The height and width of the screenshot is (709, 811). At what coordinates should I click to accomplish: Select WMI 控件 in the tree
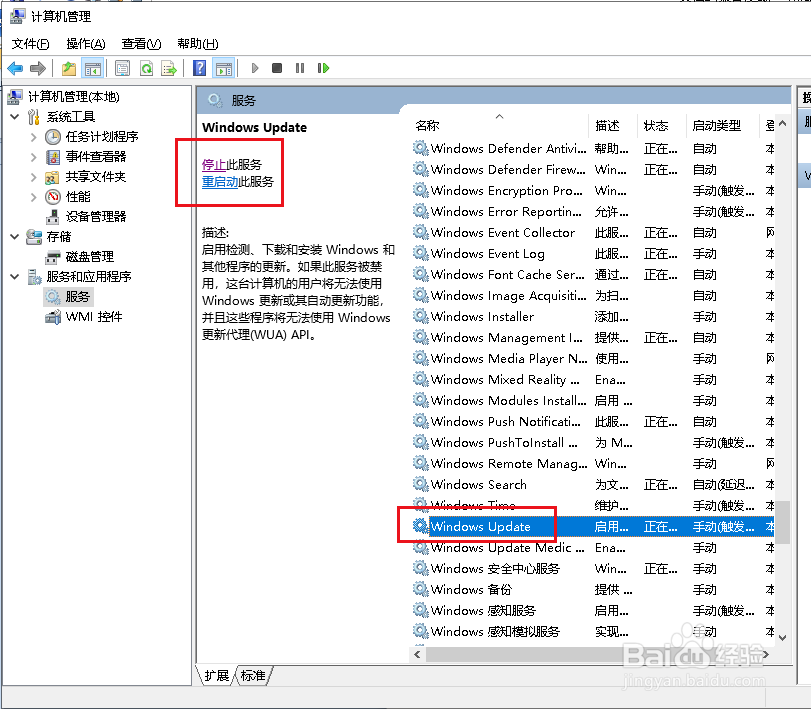tap(94, 316)
